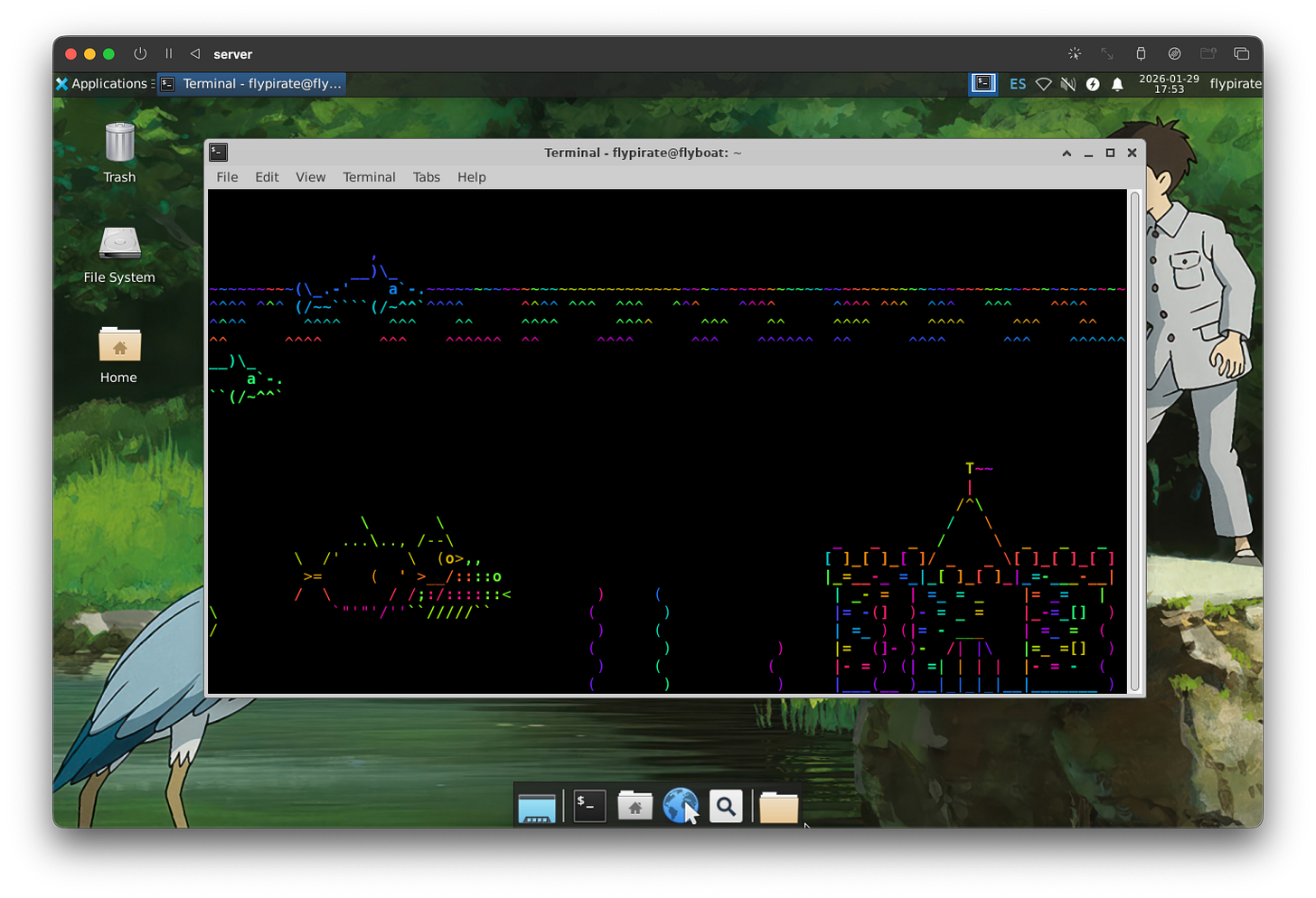1316x898 pixels.
Task: Open the File System desktop icon
Action: pos(119,254)
